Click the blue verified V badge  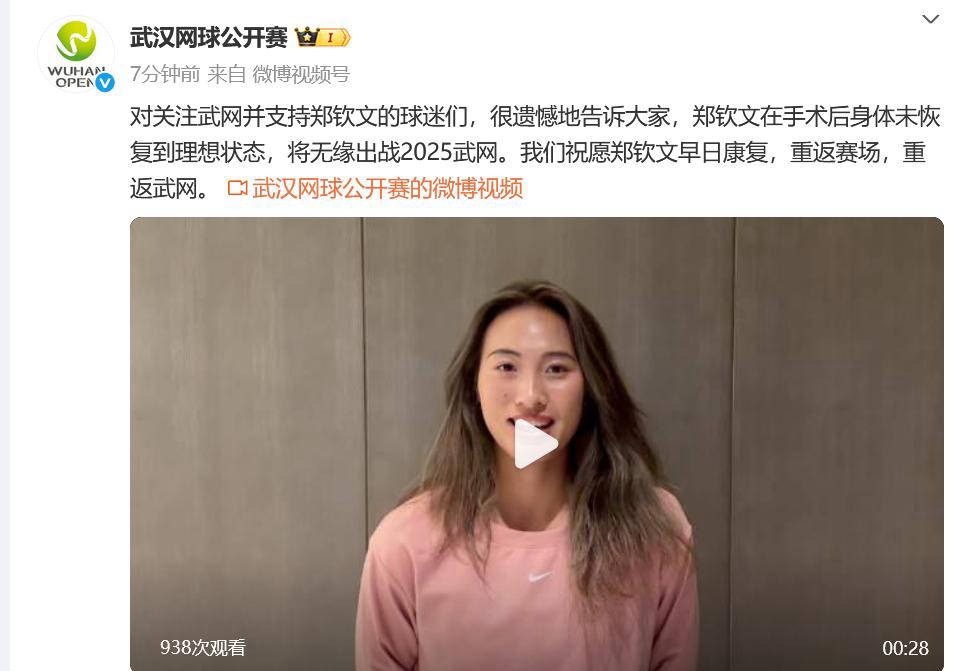tap(105, 82)
